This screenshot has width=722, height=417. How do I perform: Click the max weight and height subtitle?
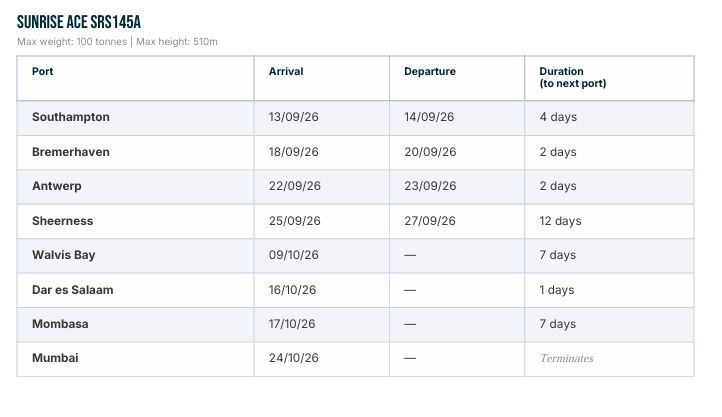coord(117,42)
